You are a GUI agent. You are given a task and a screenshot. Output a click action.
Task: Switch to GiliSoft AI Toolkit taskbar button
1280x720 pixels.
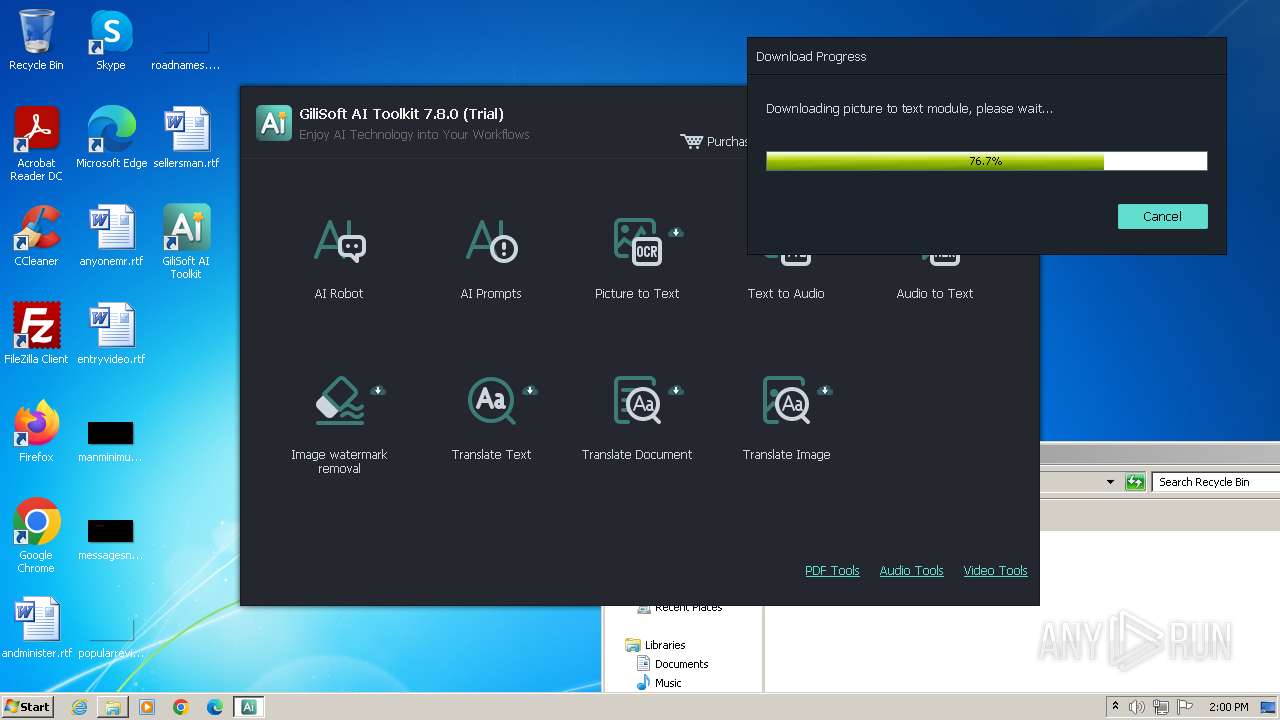[x=249, y=707]
